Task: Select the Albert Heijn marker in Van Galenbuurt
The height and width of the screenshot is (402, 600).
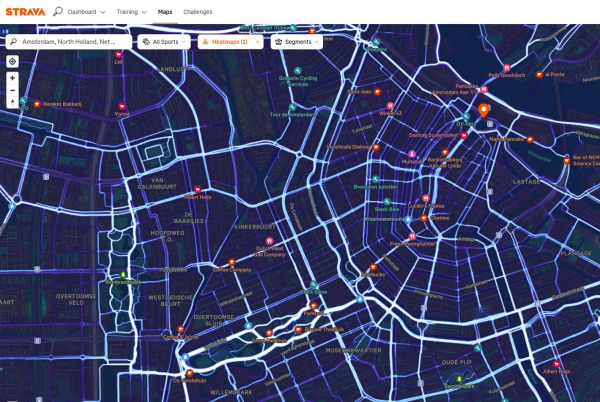Action: tap(197, 189)
